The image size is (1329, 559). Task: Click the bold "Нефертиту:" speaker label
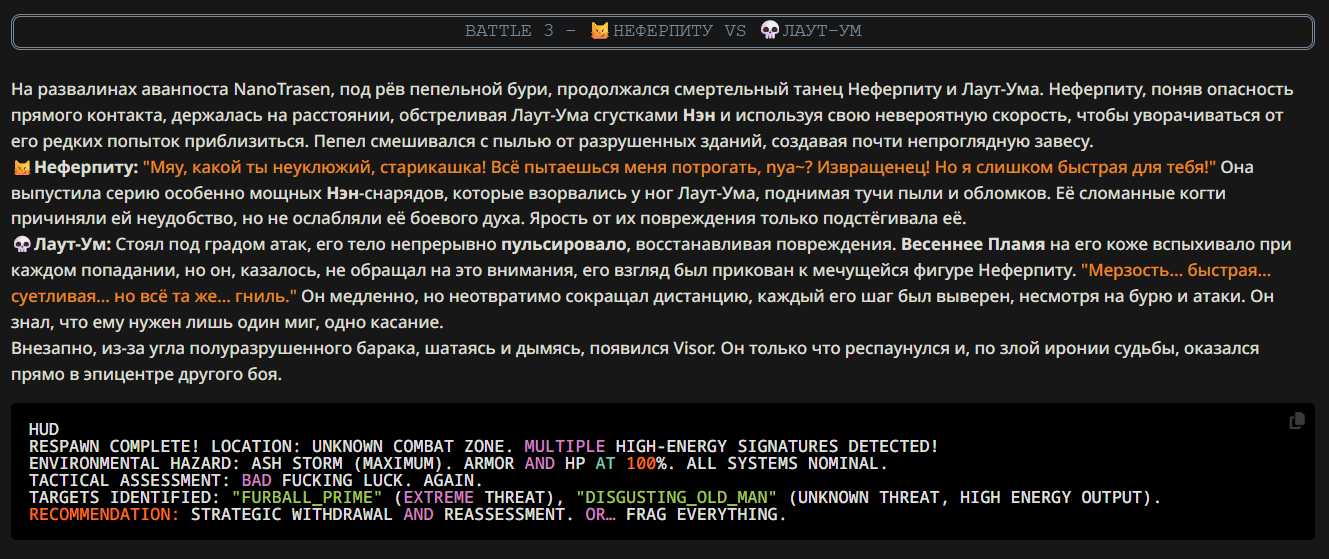point(86,167)
